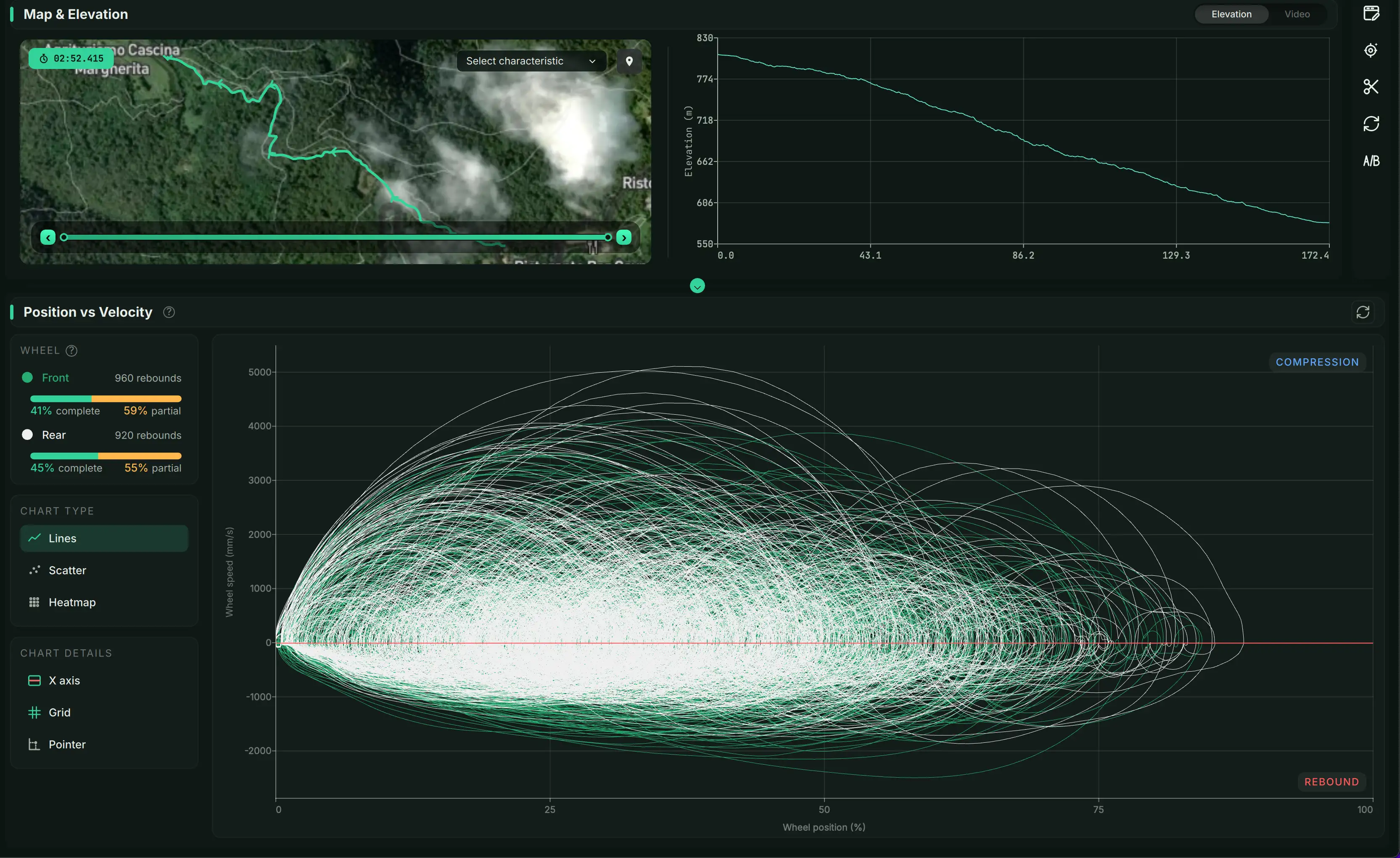Viewport: 1400px width, 858px height.
Task: Open help for Position vs Velocity
Action: (169, 312)
